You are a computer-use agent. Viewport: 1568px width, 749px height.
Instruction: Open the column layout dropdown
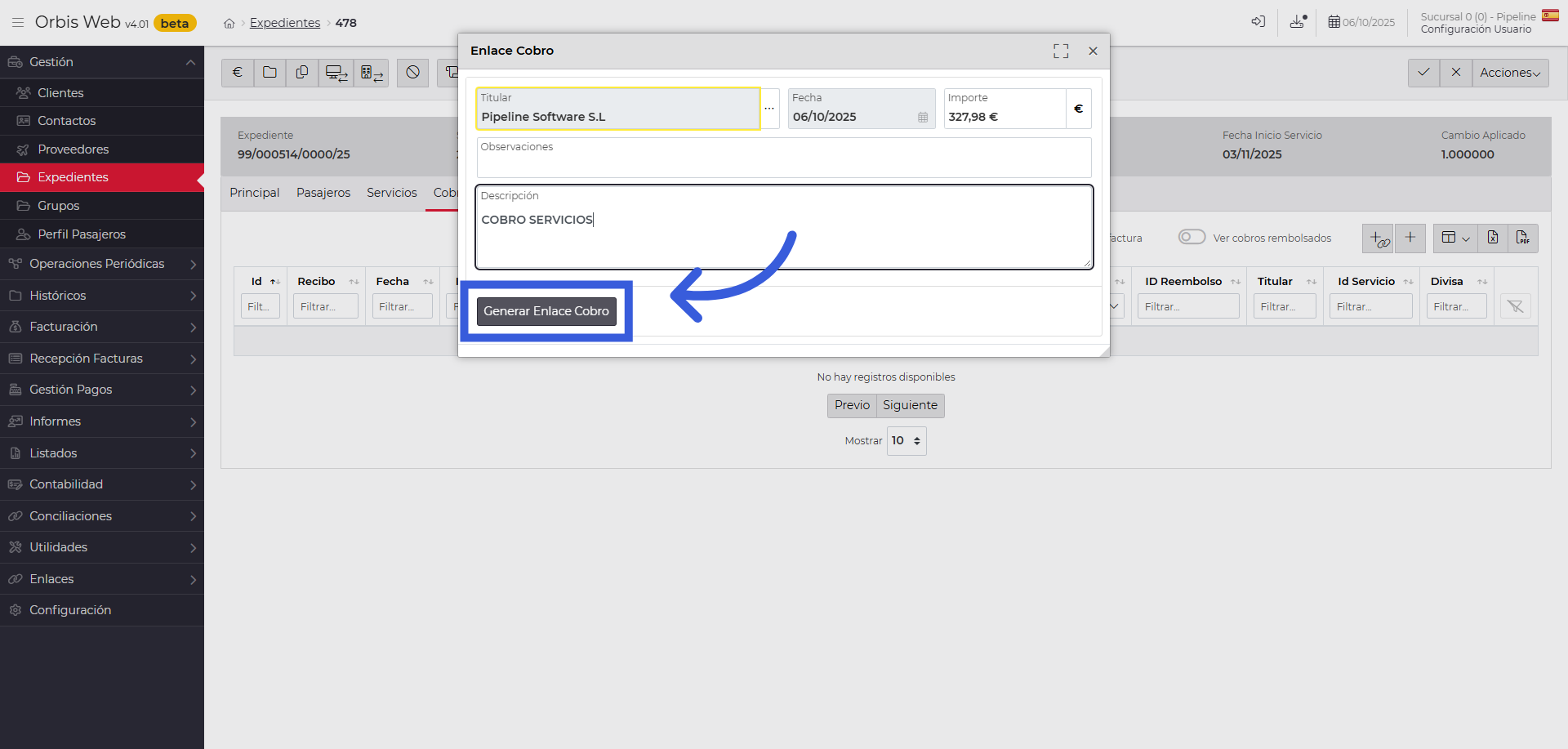click(x=1455, y=239)
